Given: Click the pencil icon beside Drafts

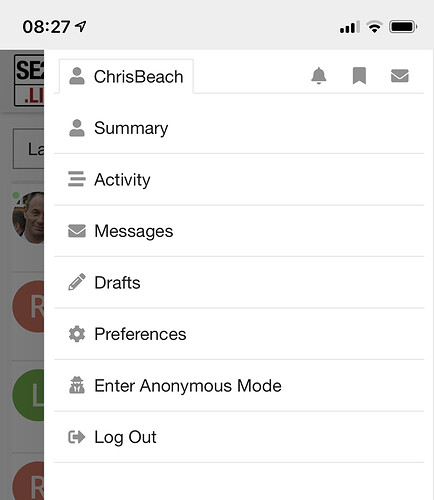Looking at the screenshot, I should [x=77, y=282].
